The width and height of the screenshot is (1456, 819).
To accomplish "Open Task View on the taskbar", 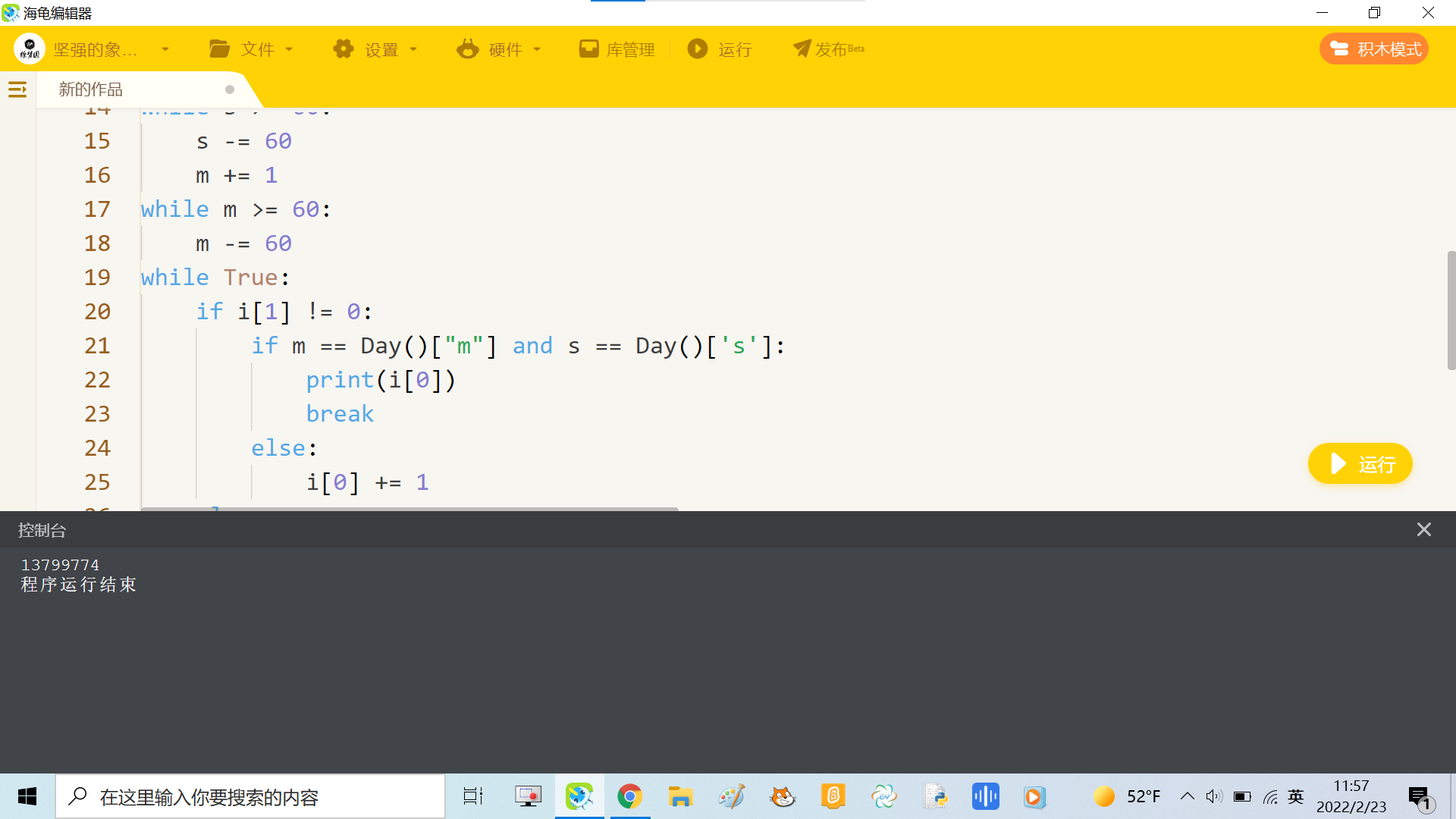I will (473, 796).
